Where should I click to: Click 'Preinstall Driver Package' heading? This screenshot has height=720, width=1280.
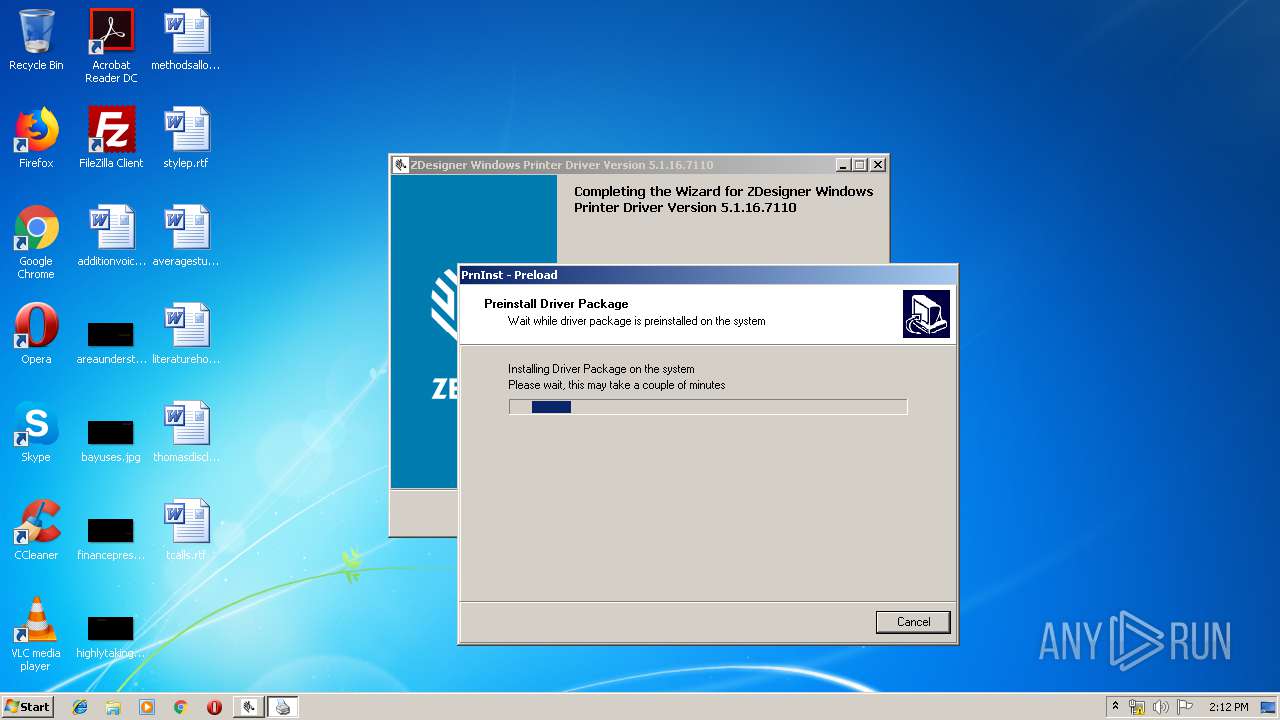point(556,304)
